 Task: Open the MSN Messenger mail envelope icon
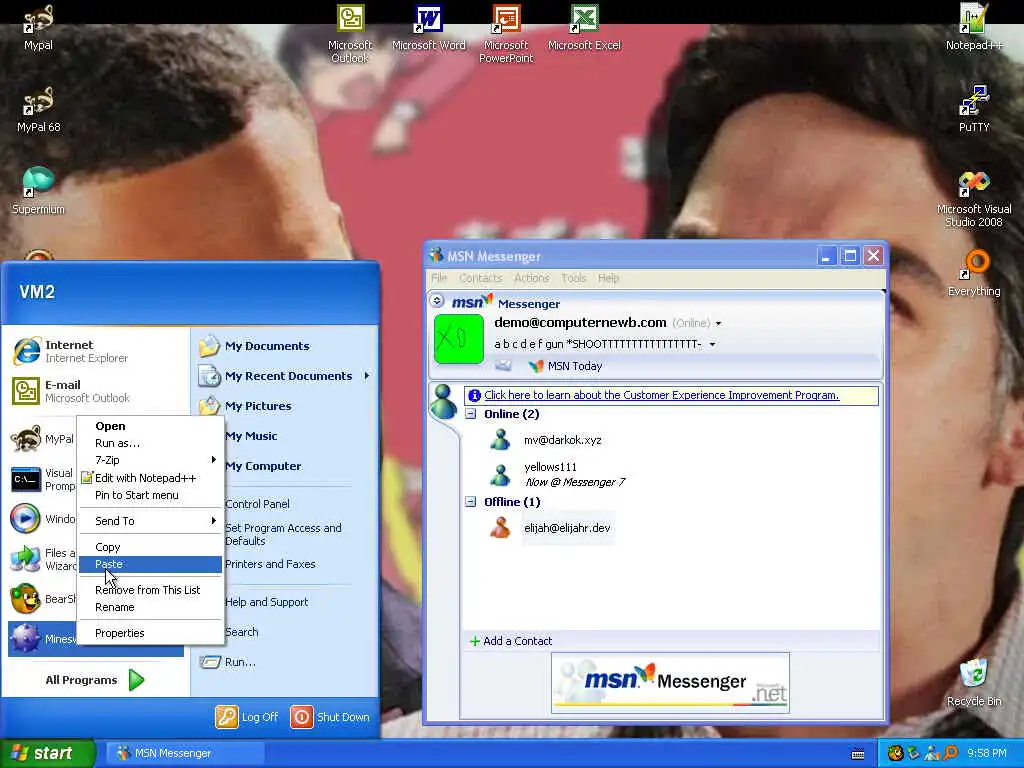[503, 366]
